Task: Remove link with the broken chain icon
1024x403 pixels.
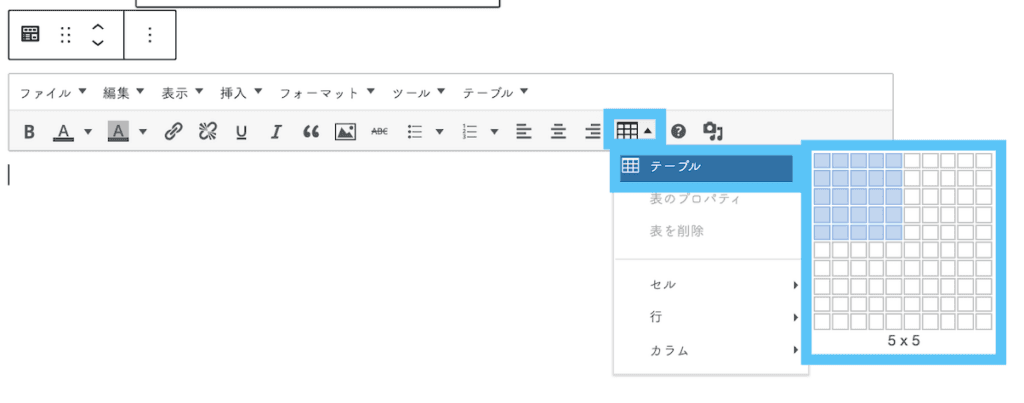Action: [207, 132]
